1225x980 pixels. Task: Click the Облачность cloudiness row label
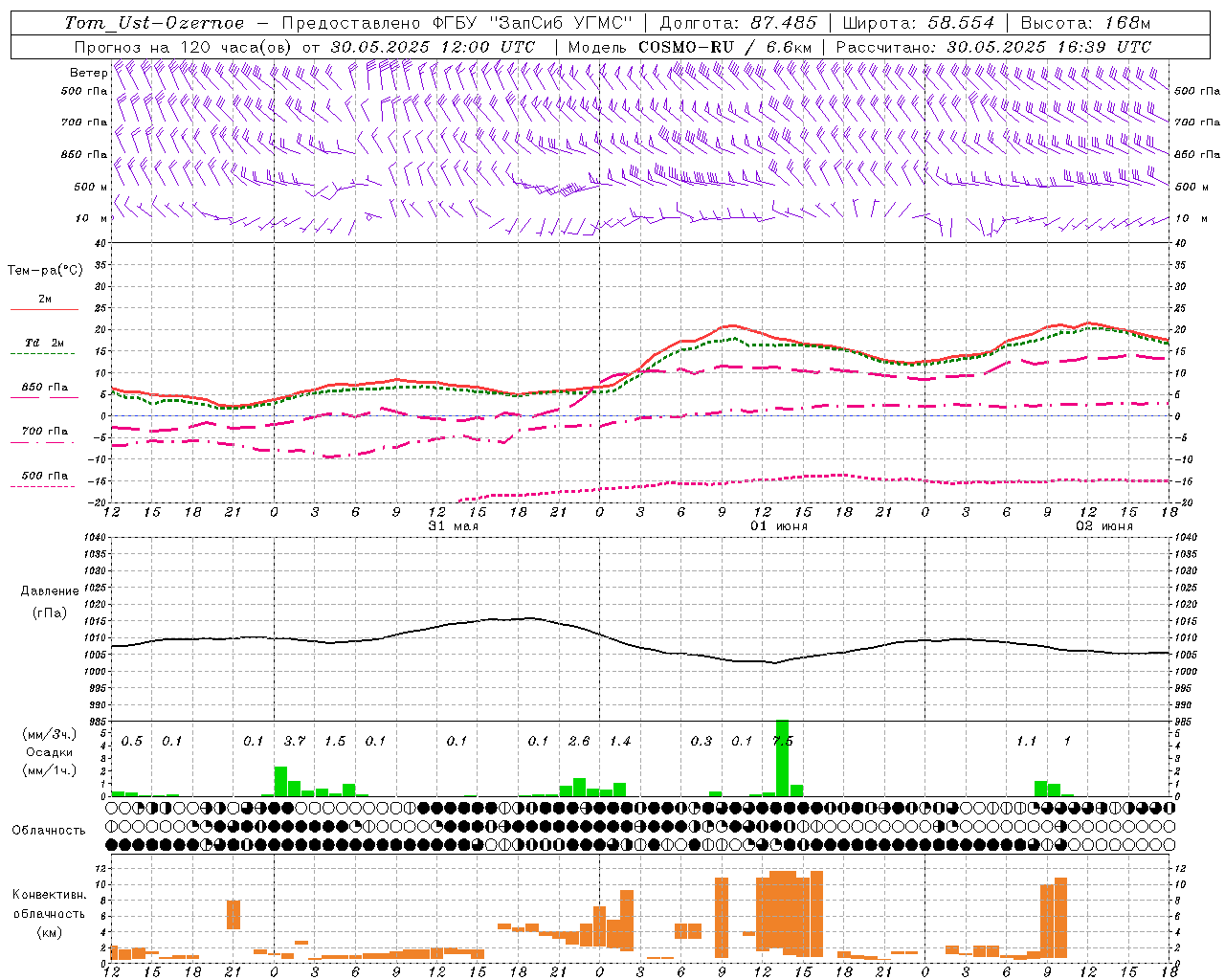[49, 831]
